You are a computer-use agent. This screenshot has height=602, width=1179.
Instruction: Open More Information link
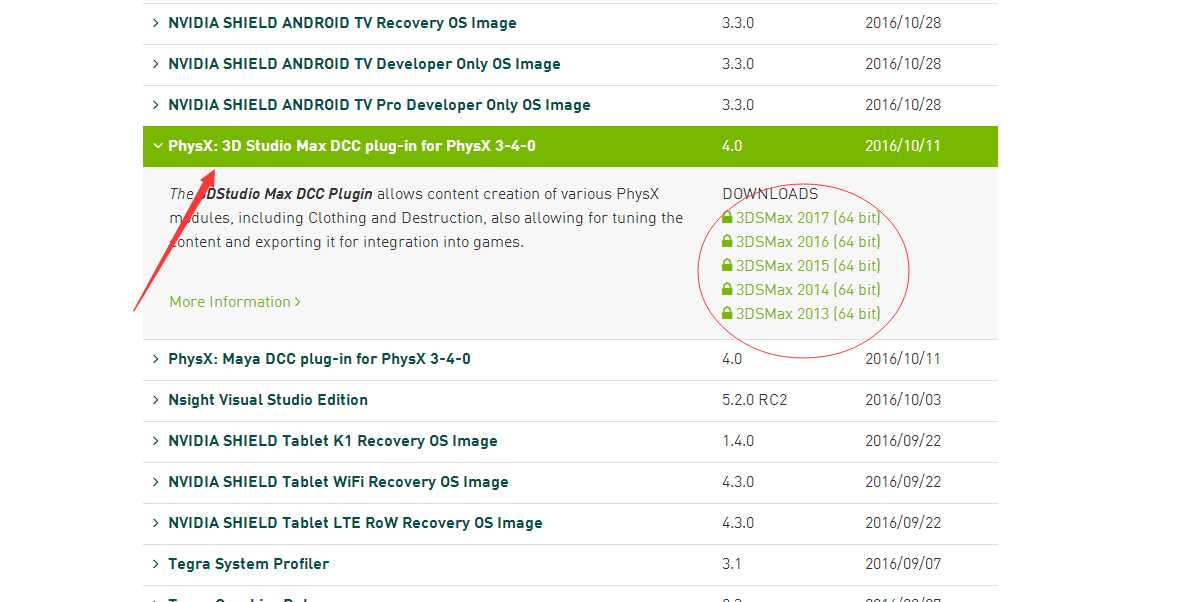pyautogui.click(x=235, y=302)
